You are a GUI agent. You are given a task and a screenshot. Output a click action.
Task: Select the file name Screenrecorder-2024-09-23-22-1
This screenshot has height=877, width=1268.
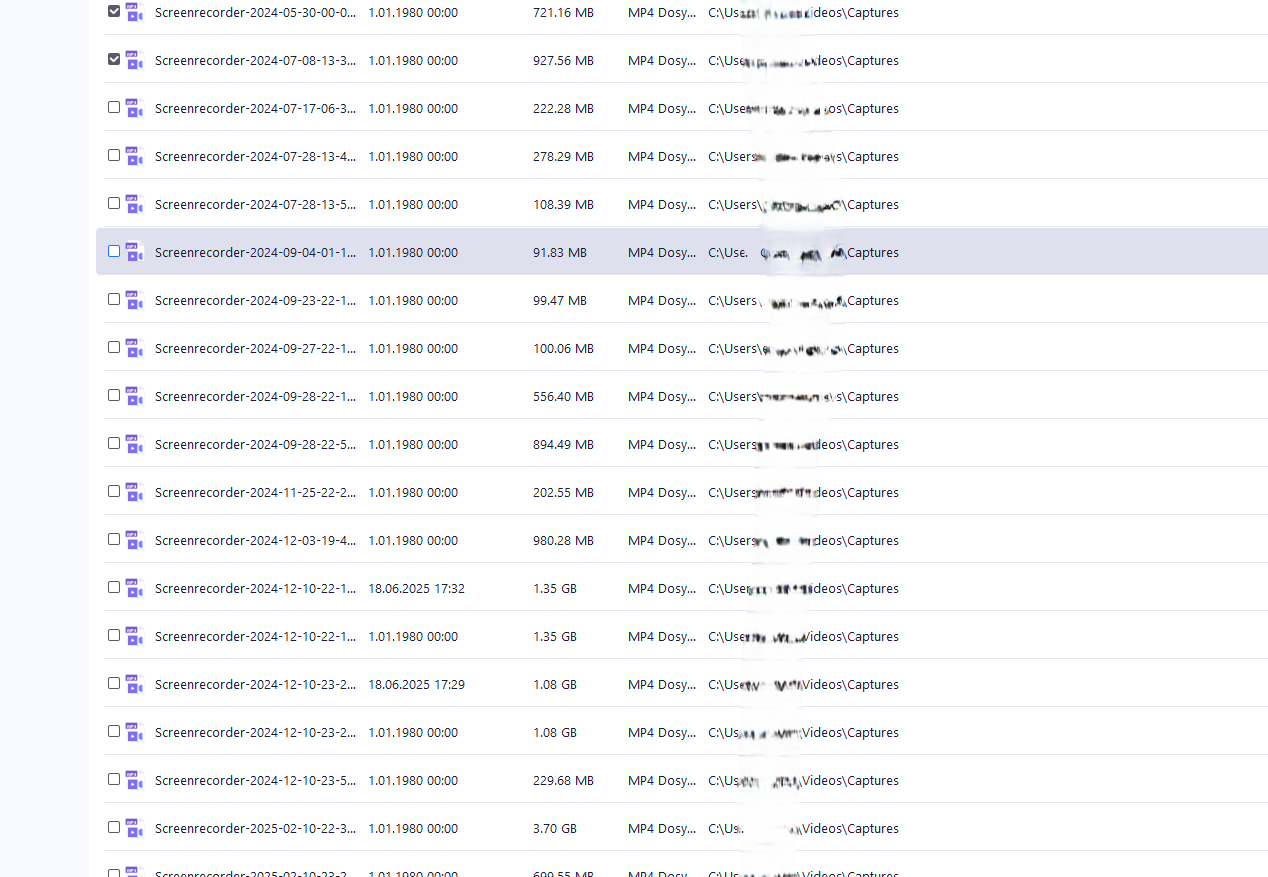pos(255,300)
